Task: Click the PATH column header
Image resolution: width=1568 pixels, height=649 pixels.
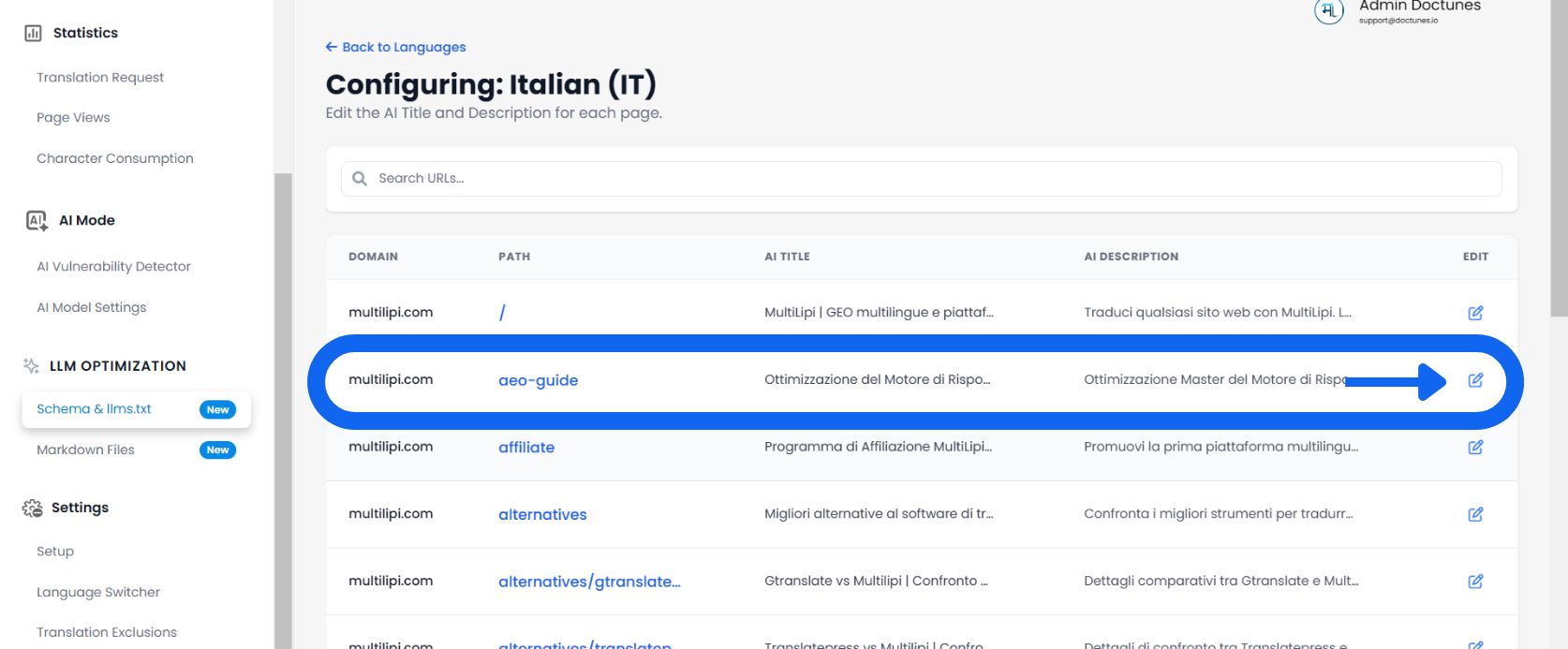Action: click(x=514, y=257)
